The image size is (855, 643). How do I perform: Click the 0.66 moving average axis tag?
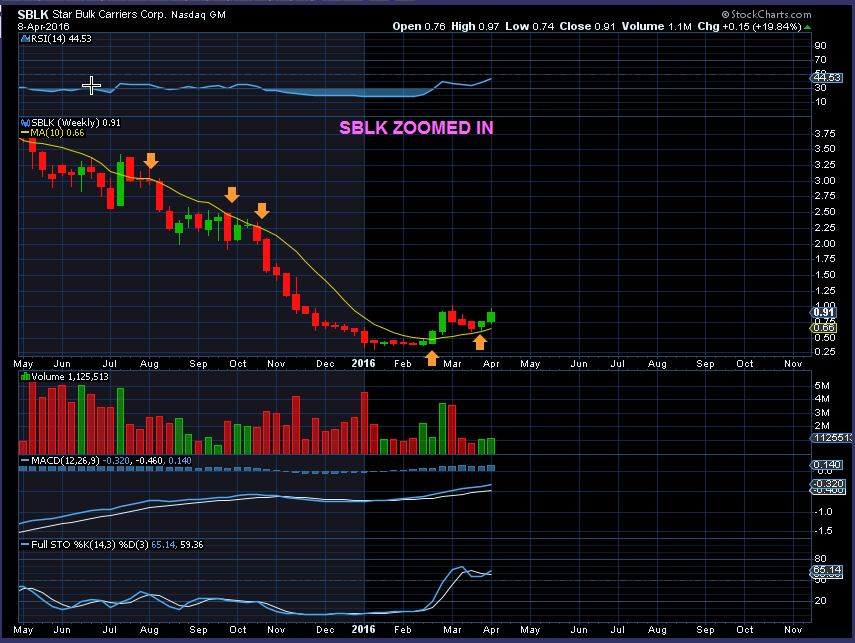[x=824, y=328]
